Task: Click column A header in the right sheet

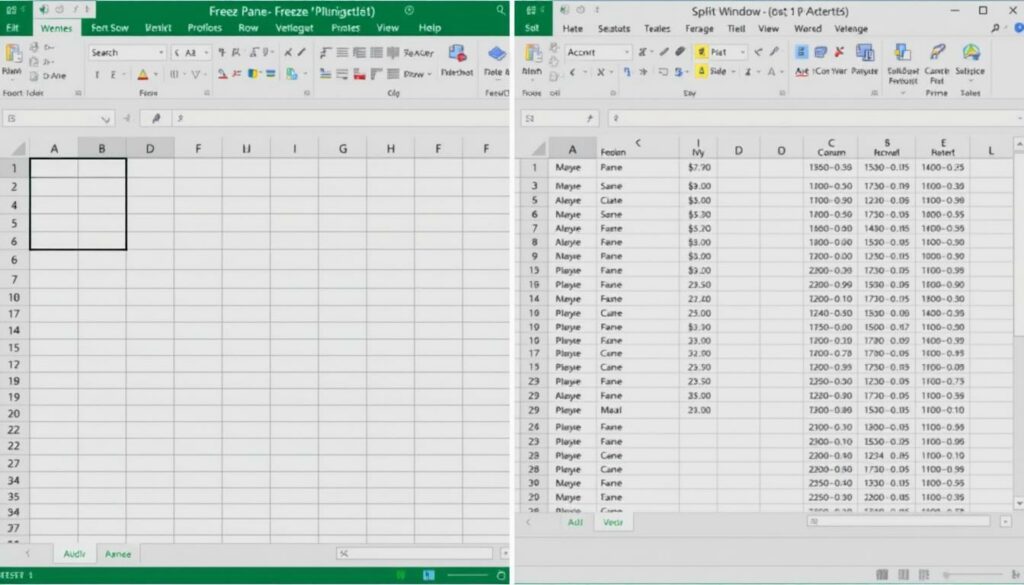Action: pyautogui.click(x=572, y=150)
